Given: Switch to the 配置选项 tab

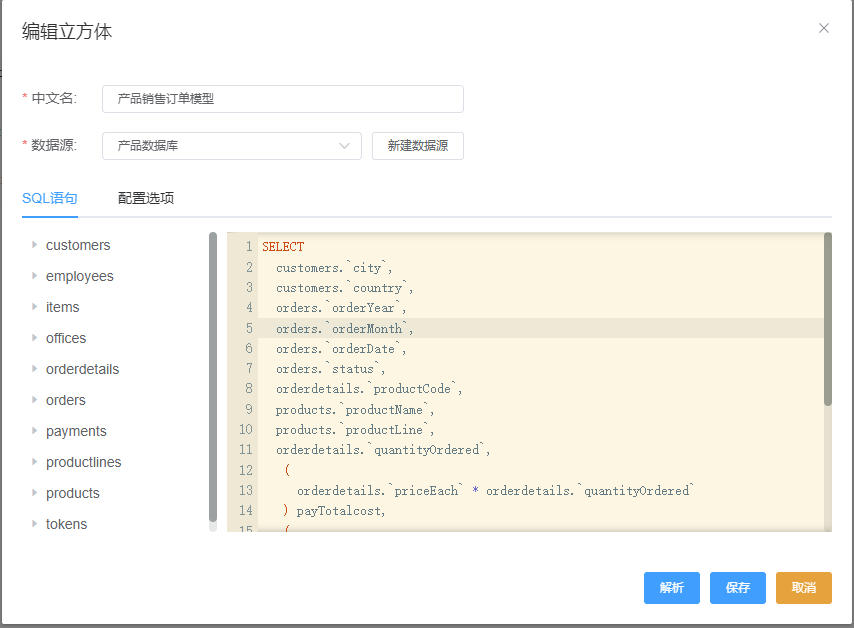Looking at the screenshot, I should click(x=146, y=198).
